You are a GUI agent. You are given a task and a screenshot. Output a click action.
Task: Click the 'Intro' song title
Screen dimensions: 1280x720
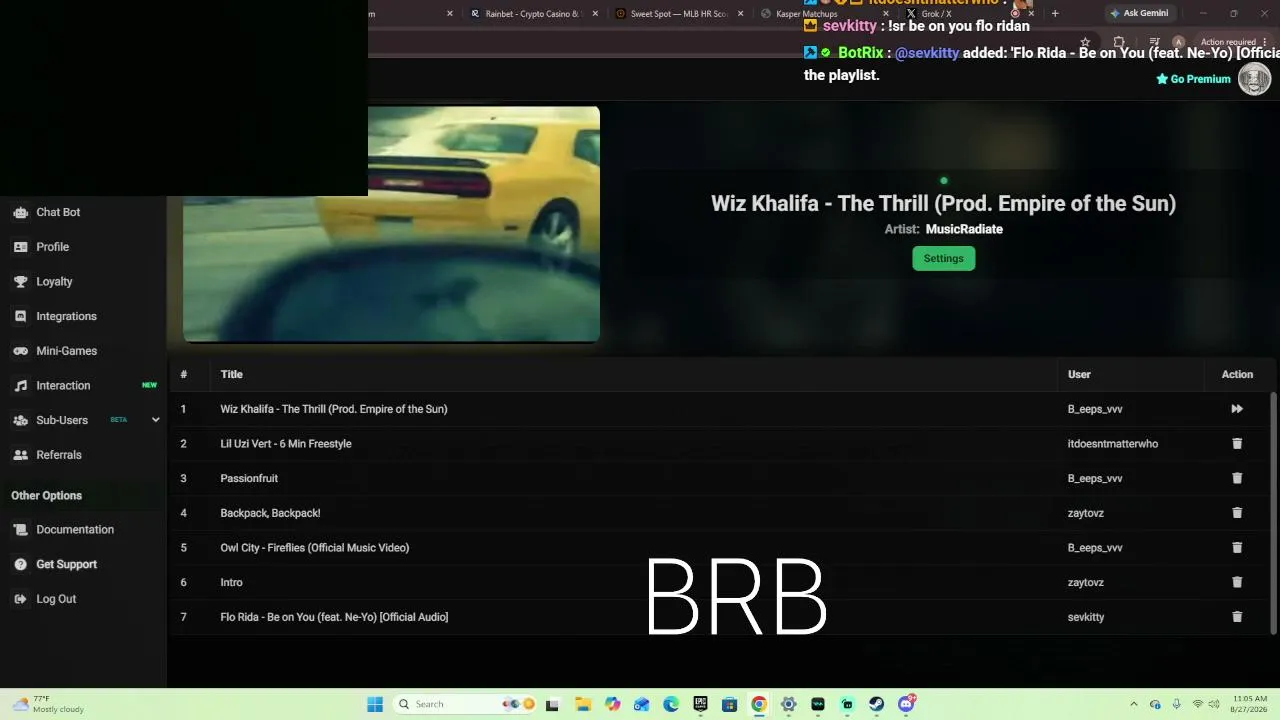point(231,582)
